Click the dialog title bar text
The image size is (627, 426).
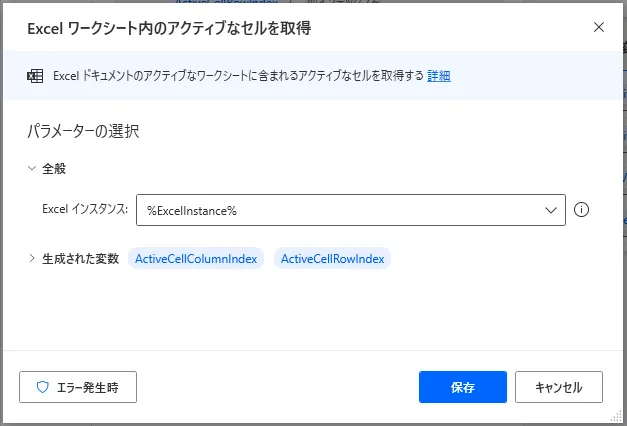(169, 28)
